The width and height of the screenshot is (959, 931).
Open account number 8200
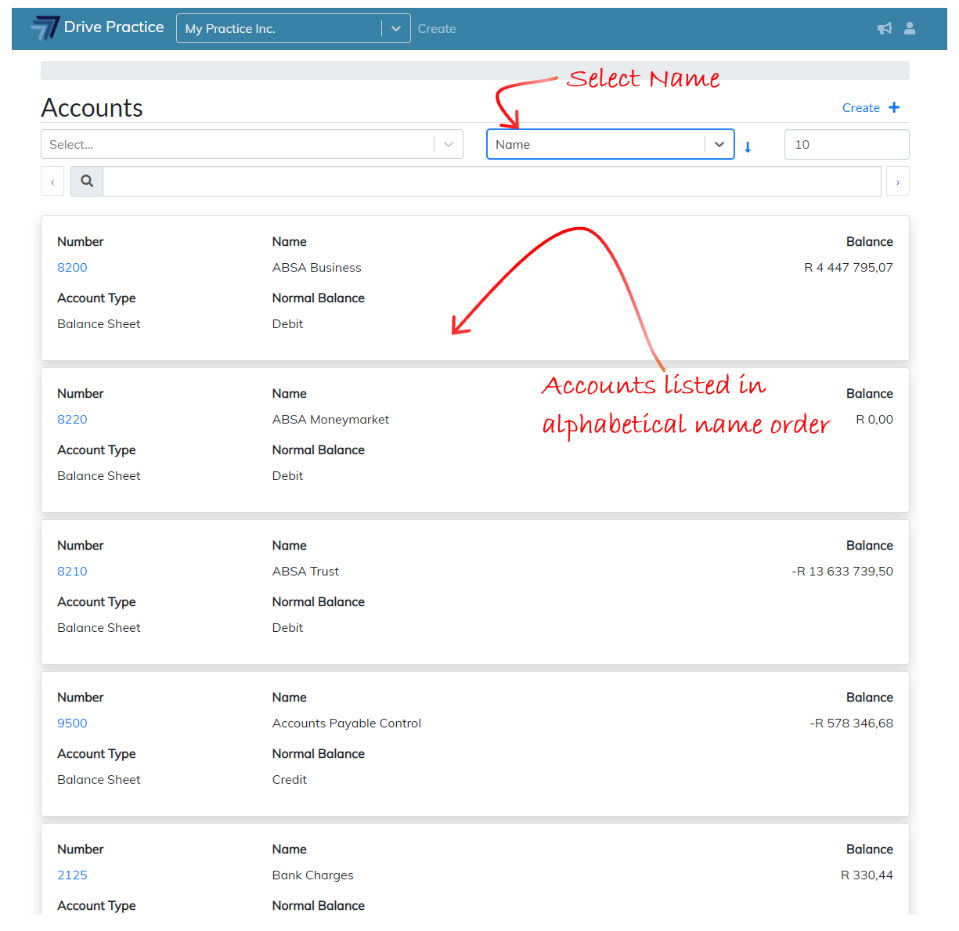[72, 267]
